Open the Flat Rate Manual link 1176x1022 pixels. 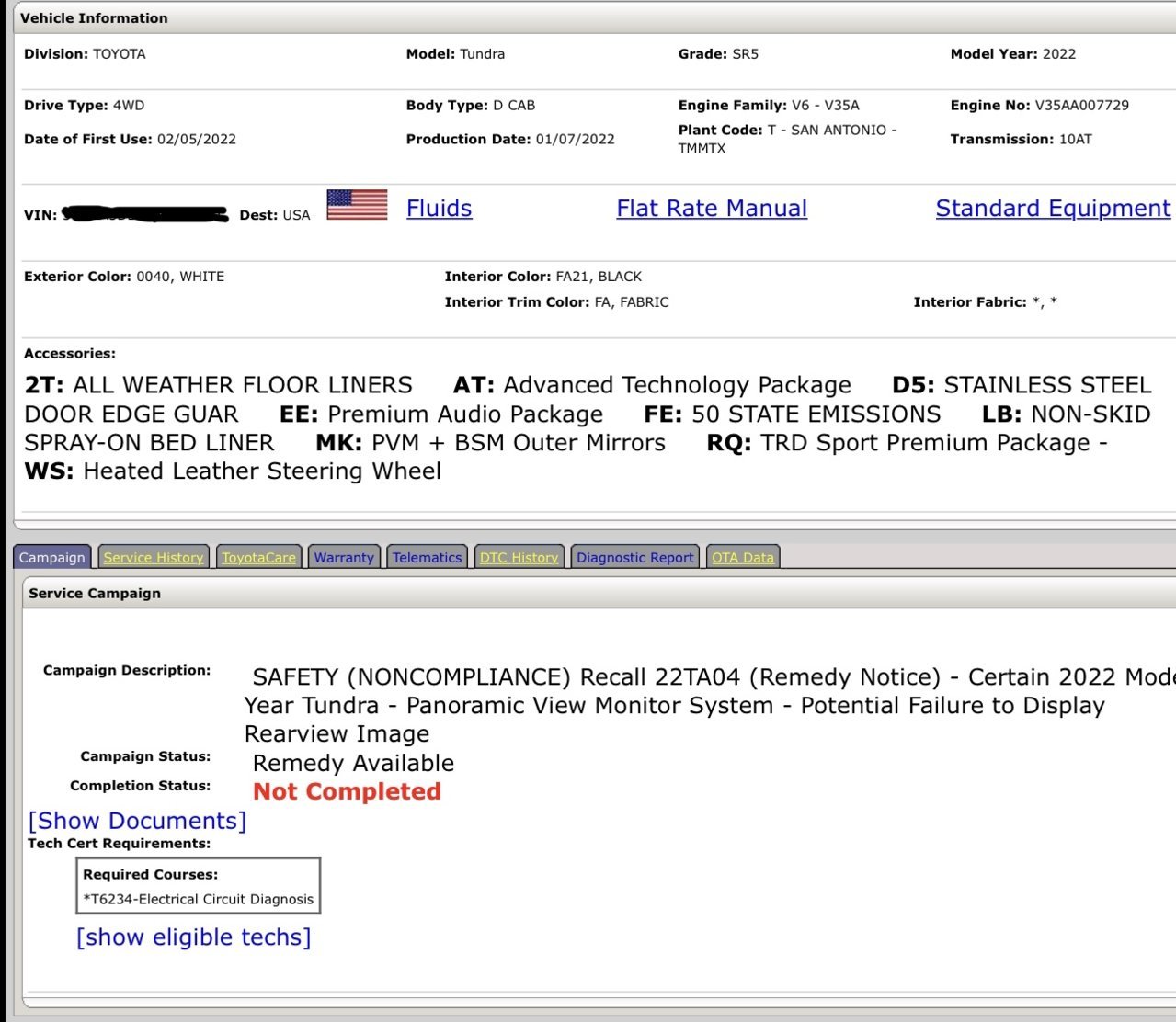coord(712,209)
